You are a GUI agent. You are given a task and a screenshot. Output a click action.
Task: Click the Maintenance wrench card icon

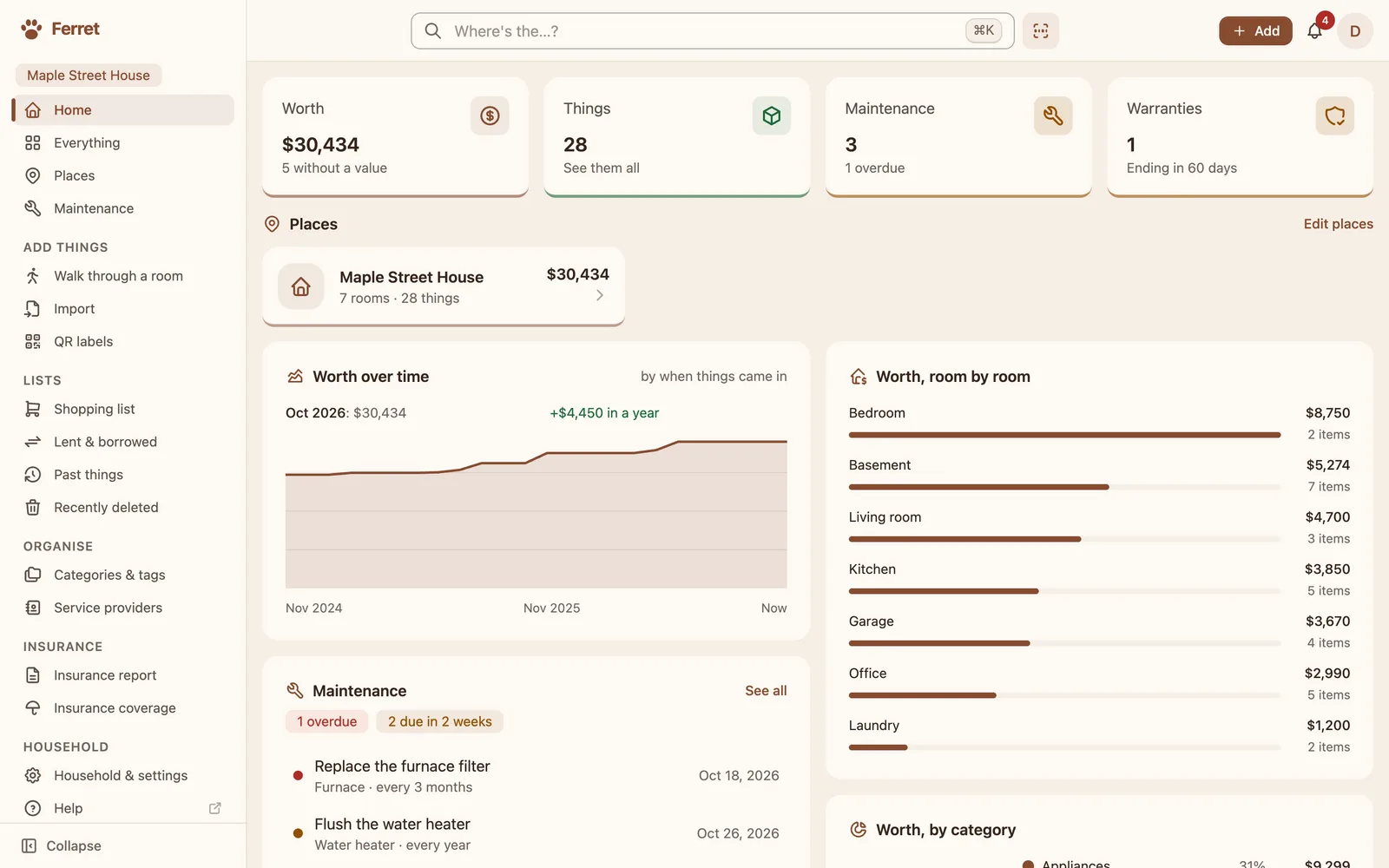click(1053, 115)
